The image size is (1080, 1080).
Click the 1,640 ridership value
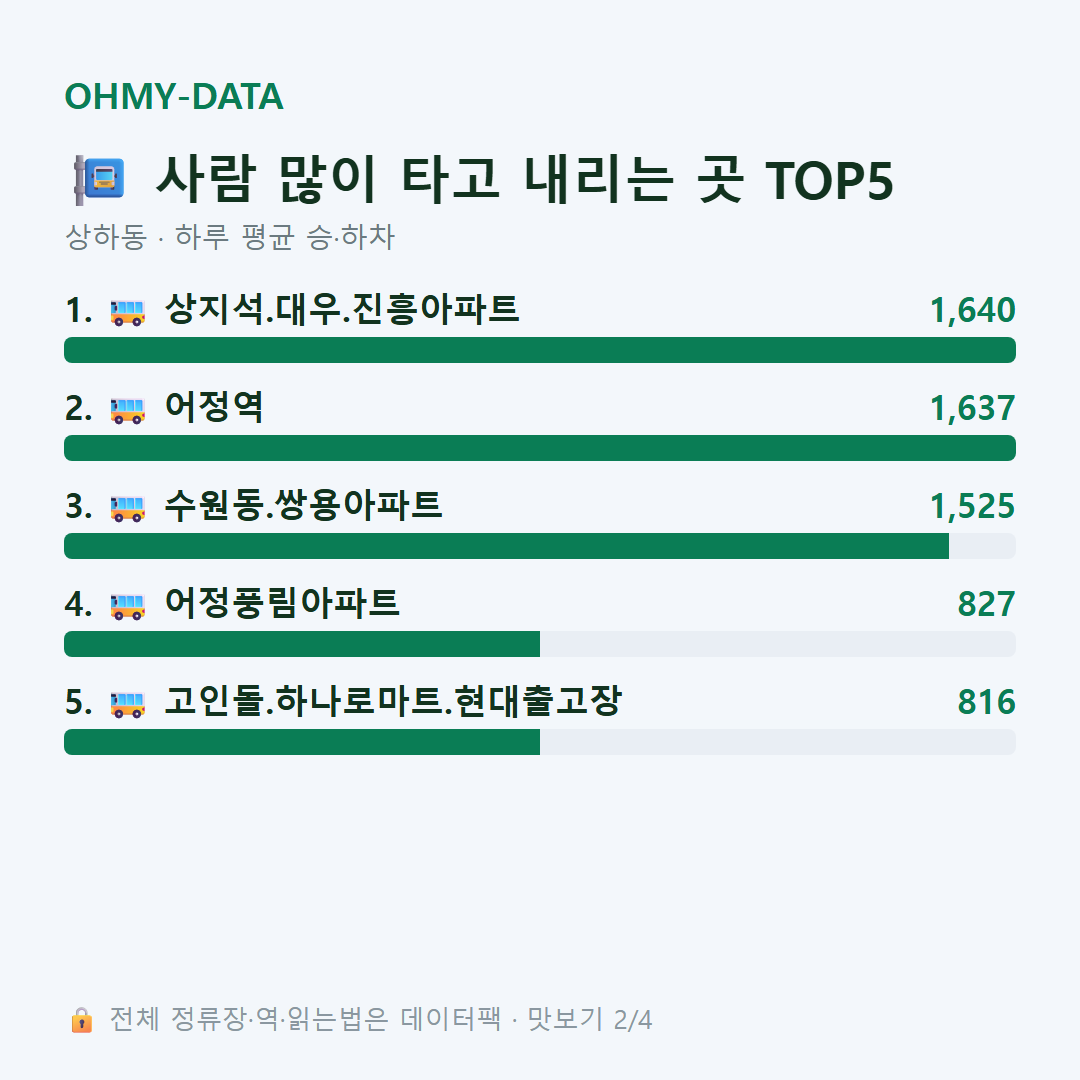click(973, 310)
